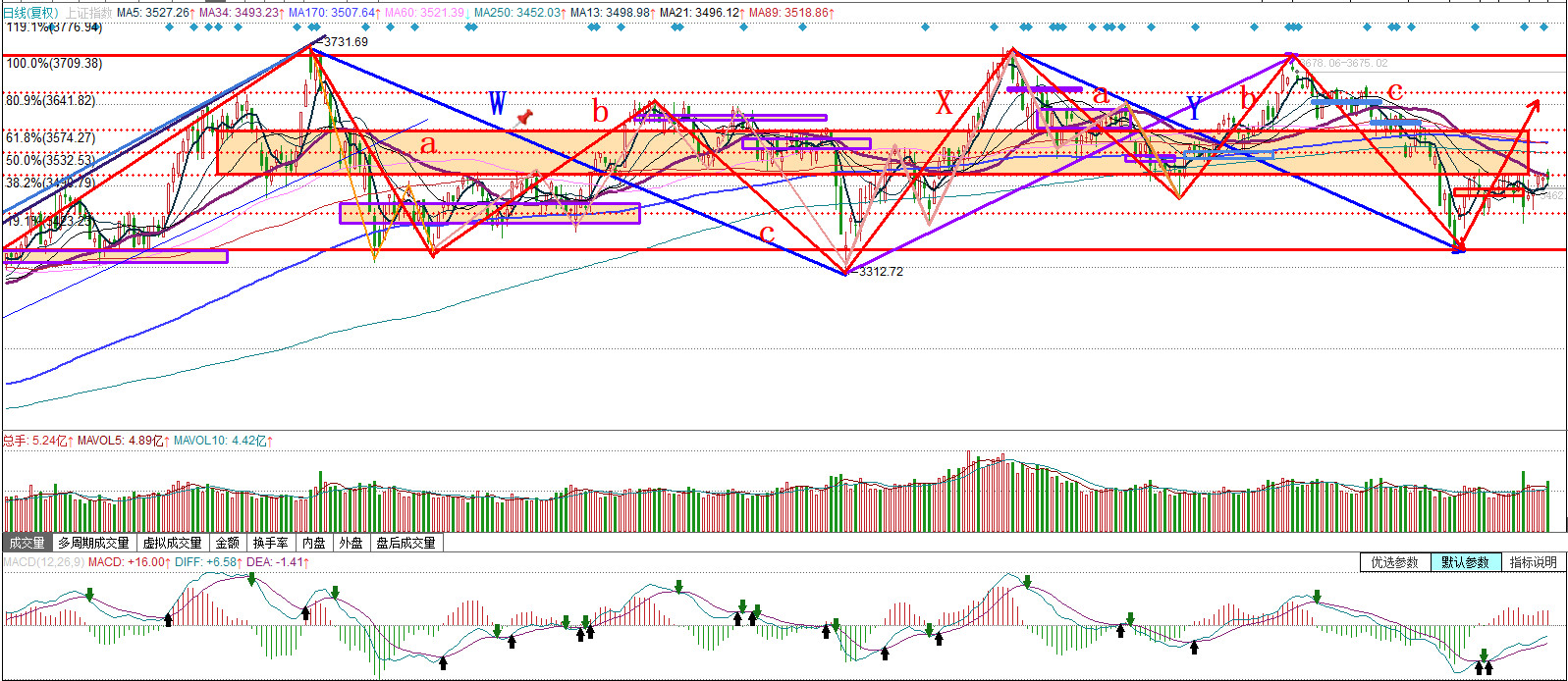Click the 优选参数 button

tap(1395, 562)
